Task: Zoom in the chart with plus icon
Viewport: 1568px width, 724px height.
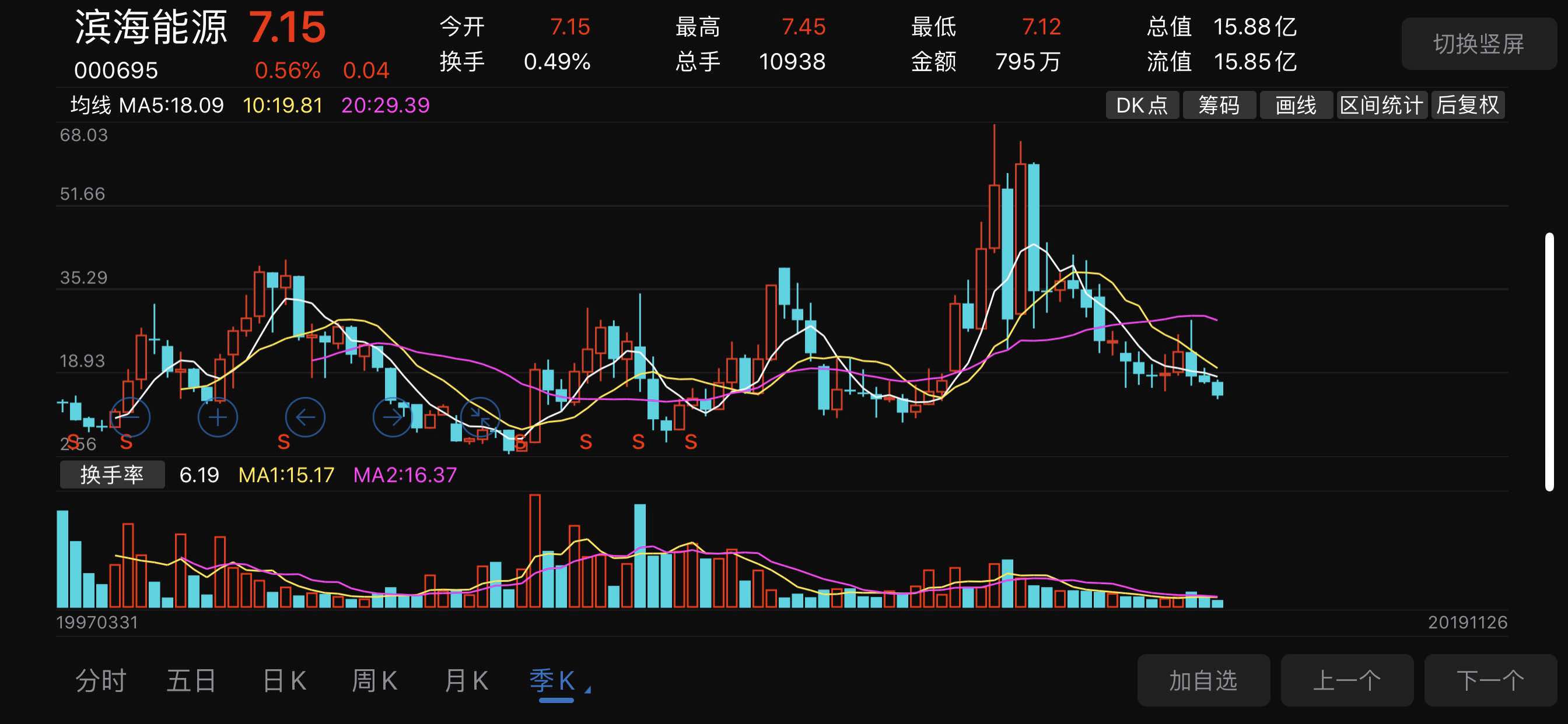Action: point(218,417)
